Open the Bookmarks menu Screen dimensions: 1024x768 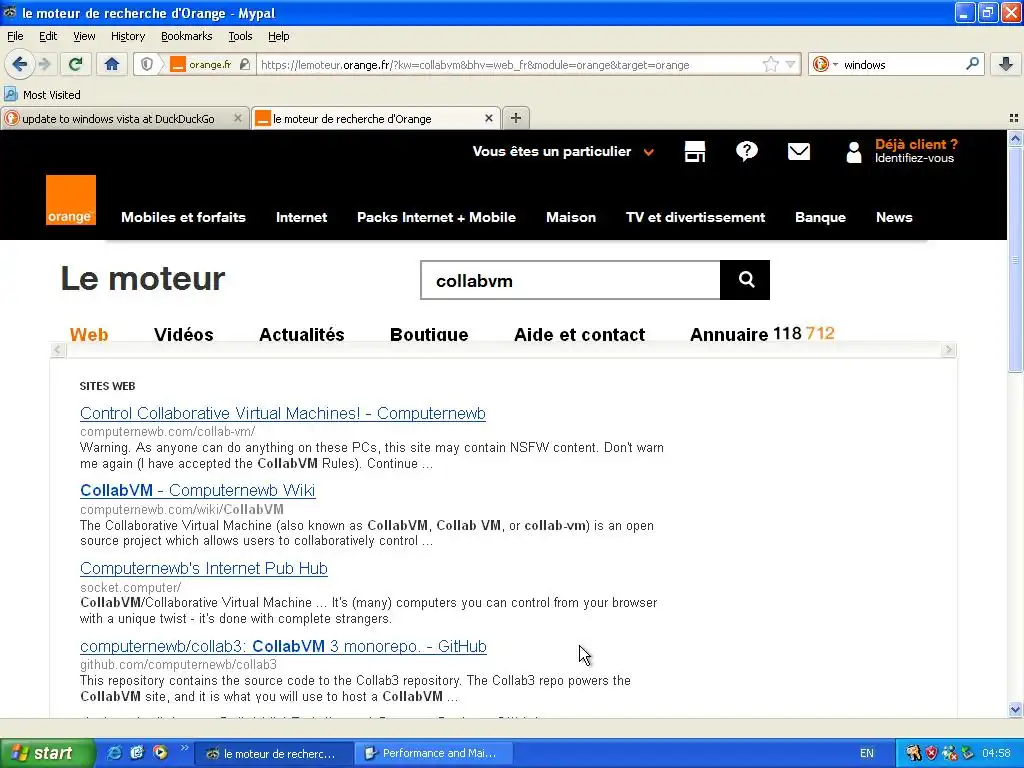(187, 36)
